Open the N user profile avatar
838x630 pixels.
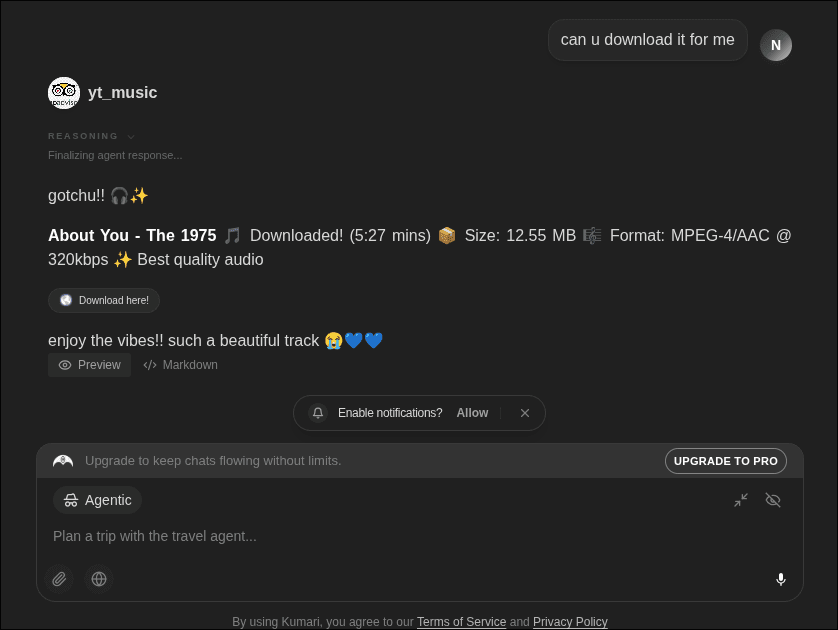(x=775, y=45)
